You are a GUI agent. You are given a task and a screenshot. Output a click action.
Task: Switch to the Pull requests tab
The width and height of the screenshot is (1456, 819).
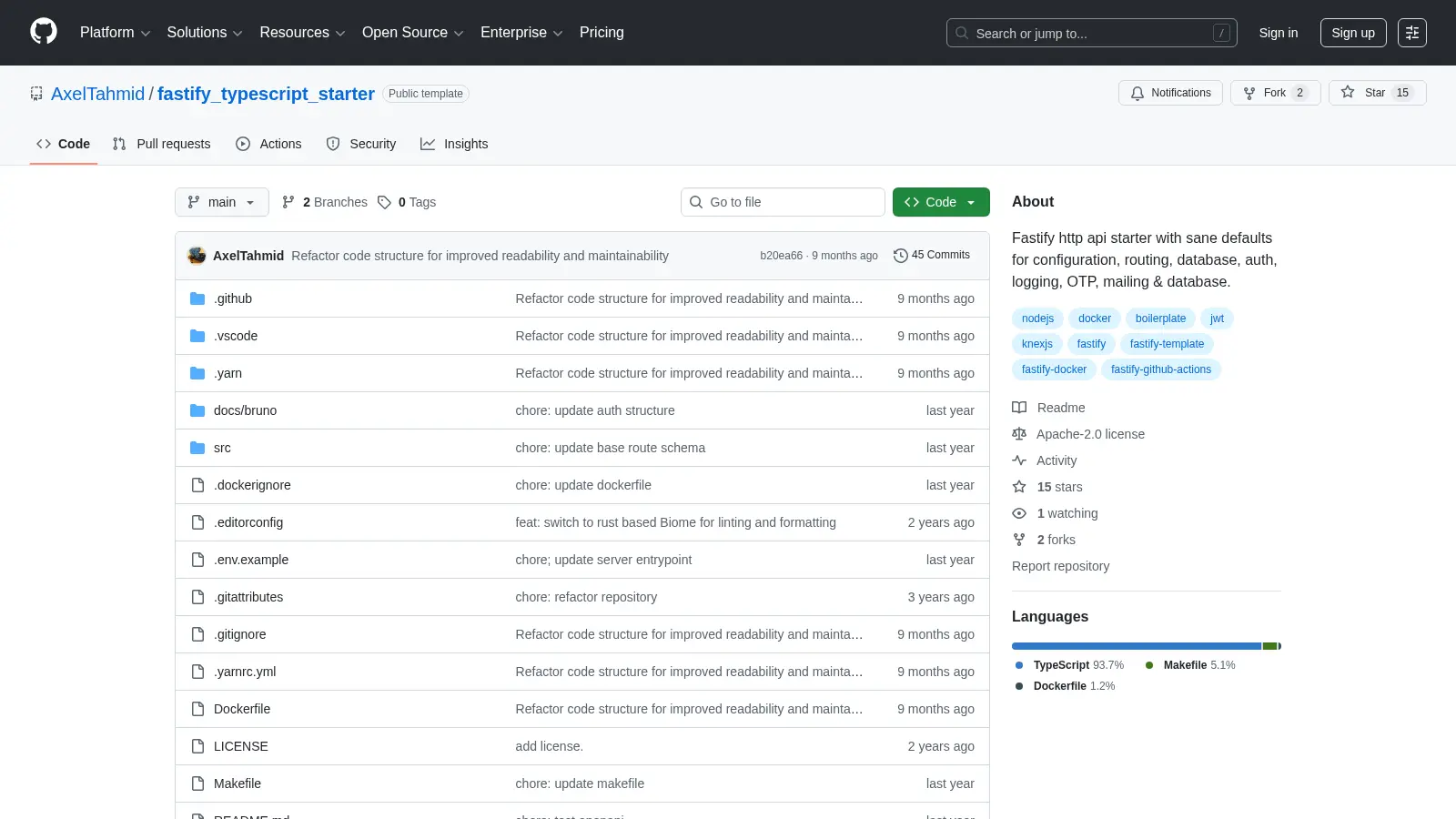pyautogui.click(x=161, y=144)
